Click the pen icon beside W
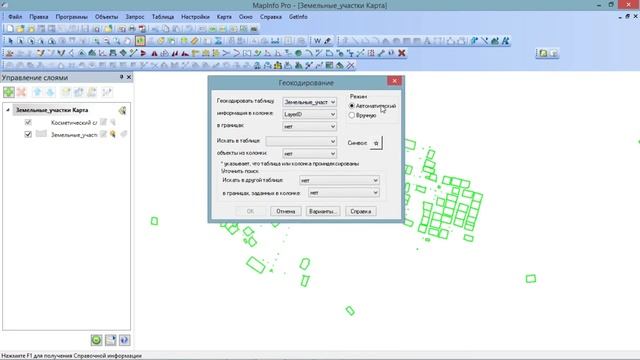The height and width of the screenshot is (360, 640). tap(328, 41)
